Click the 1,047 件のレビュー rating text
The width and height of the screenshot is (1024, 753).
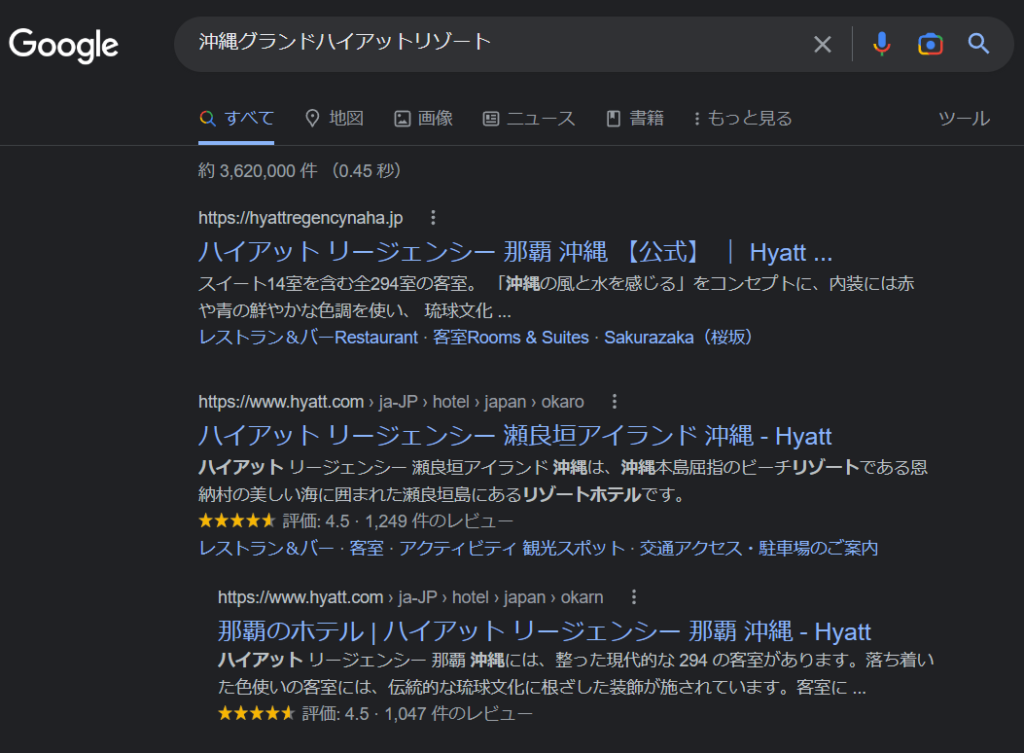pos(458,713)
